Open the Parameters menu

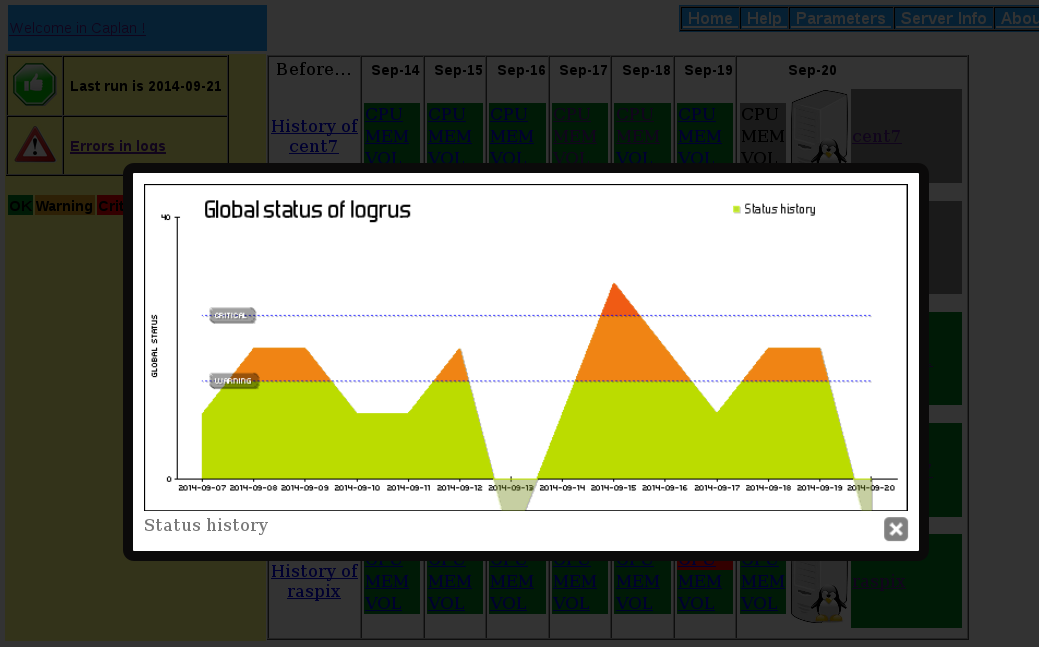coord(841,17)
